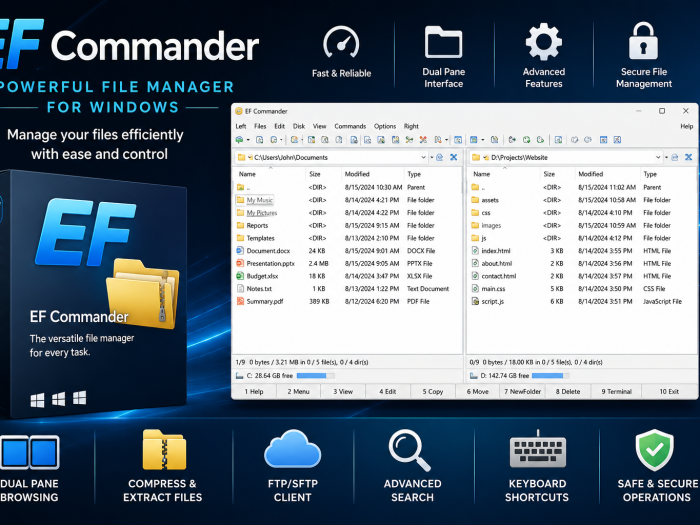Click the left path field showing C:\Users\John\Documents
The height and width of the screenshot is (525, 700).
[x=331, y=157]
